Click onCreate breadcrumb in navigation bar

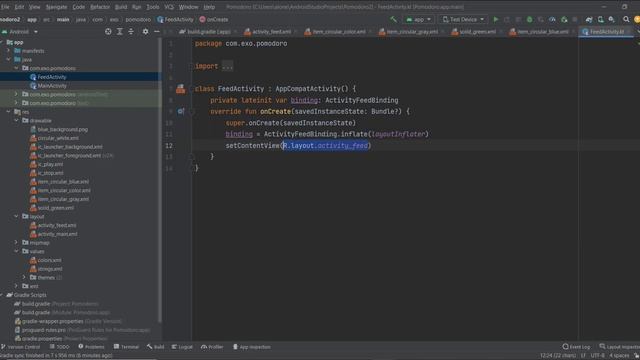click(x=214, y=19)
